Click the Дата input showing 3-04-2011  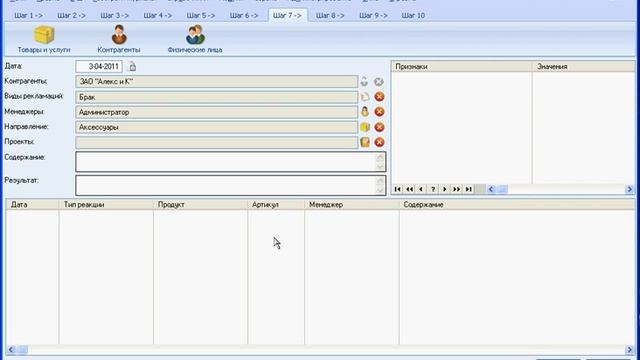[99, 67]
